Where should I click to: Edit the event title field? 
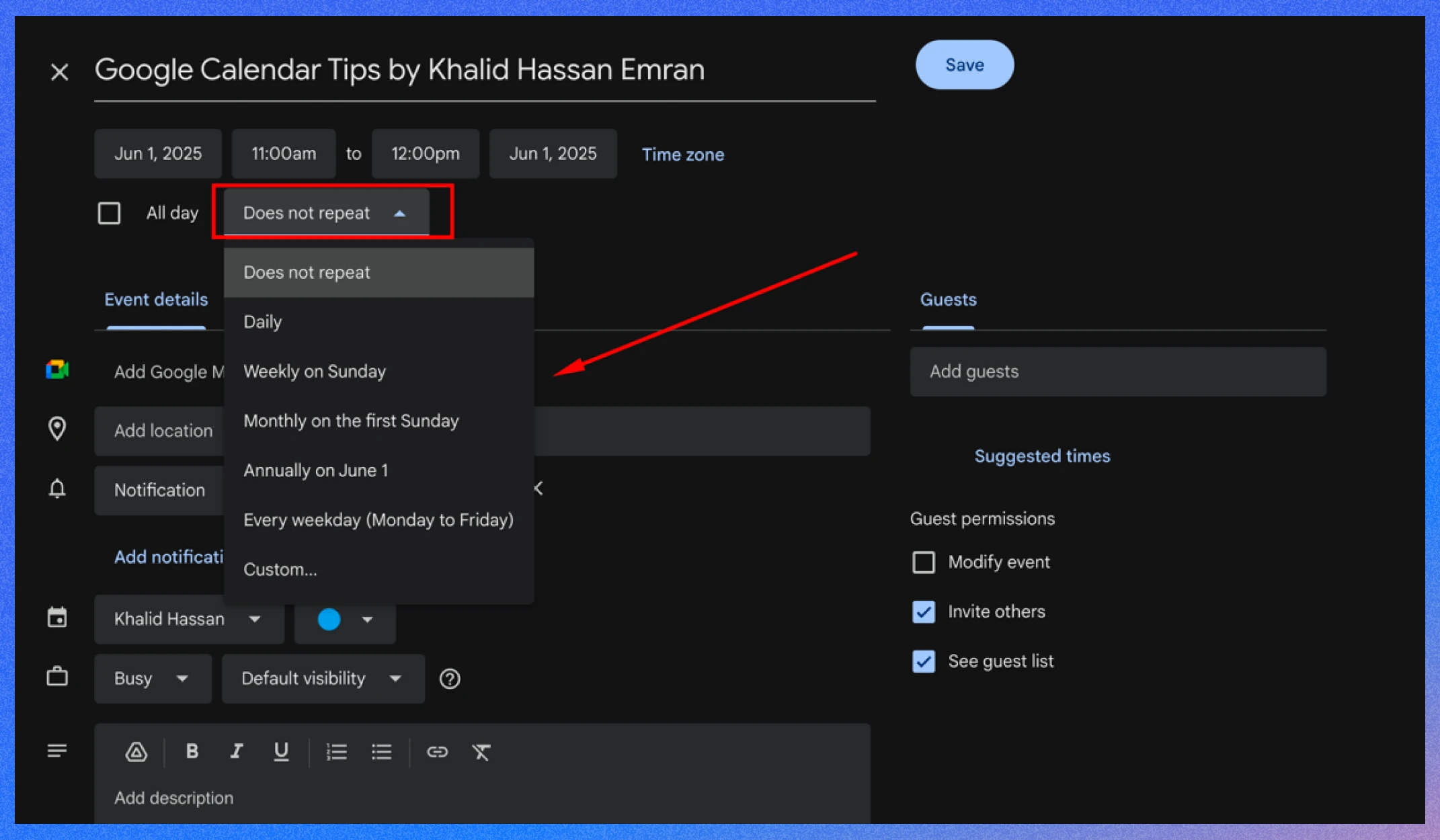coord(485,70)
